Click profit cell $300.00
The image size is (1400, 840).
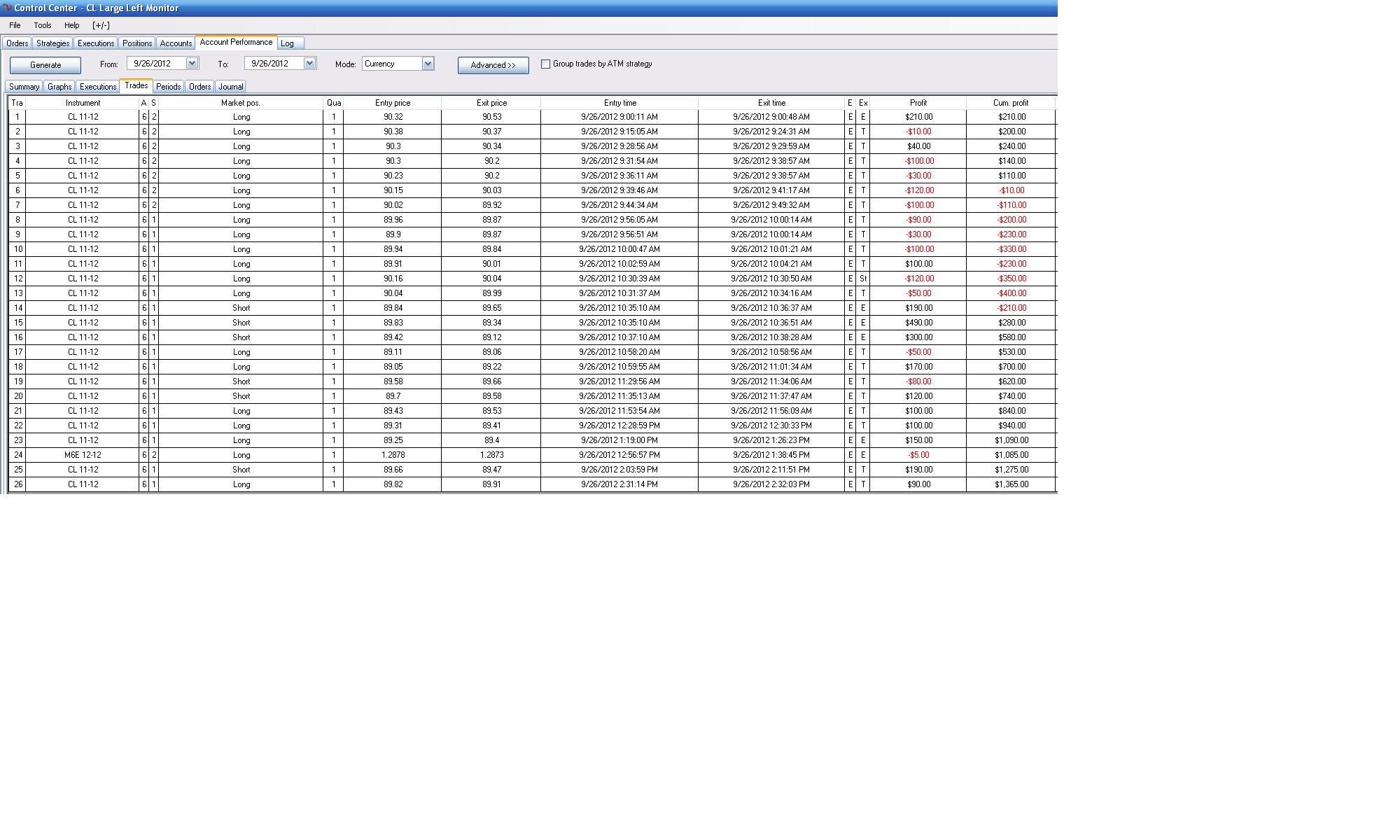point(918,337)
